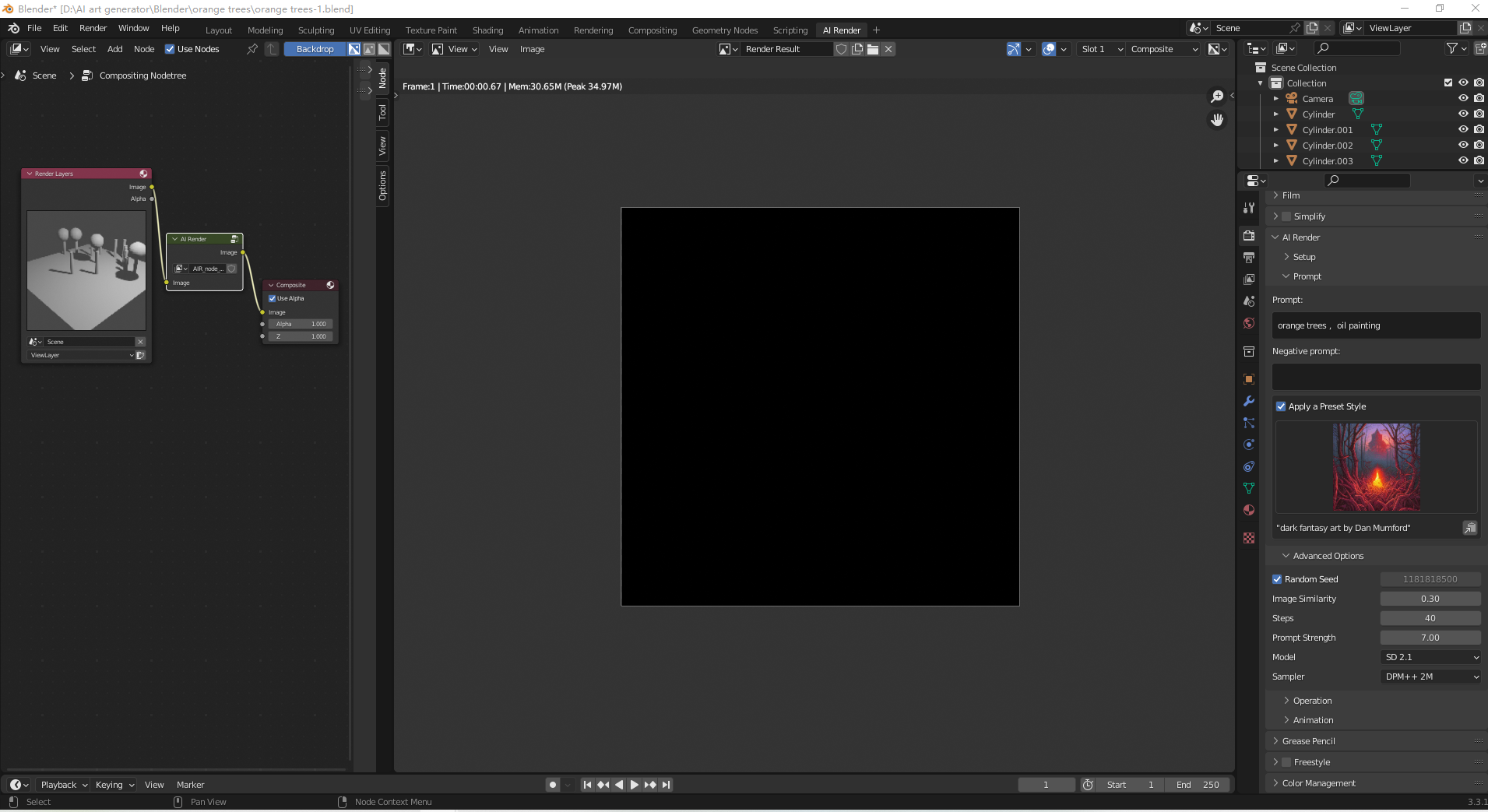This screenshot has height=812, width=1488.
Task: Open the Model dropdown set to SD 2.1
Action: point(1431,656)
